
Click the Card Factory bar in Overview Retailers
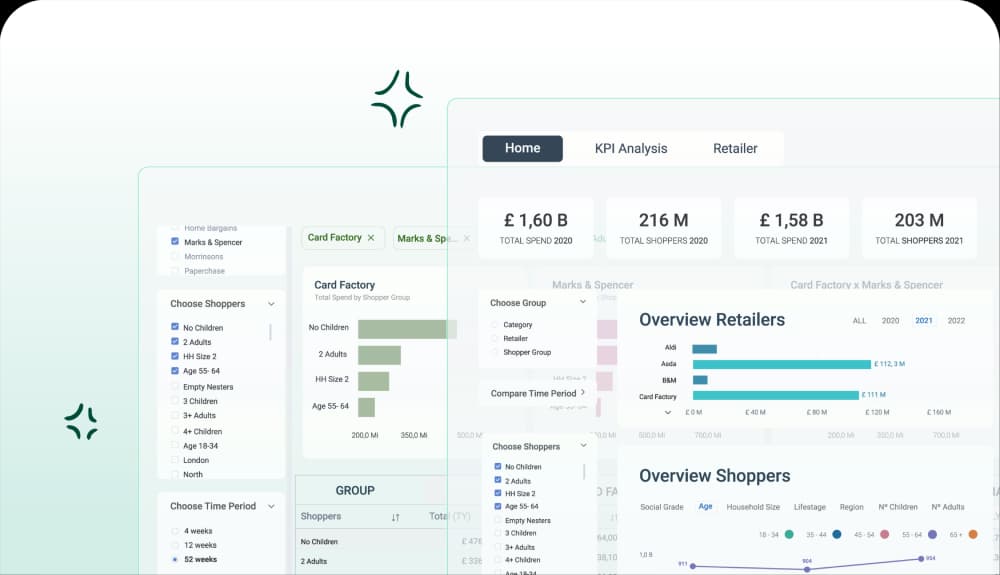coord(776,395)
